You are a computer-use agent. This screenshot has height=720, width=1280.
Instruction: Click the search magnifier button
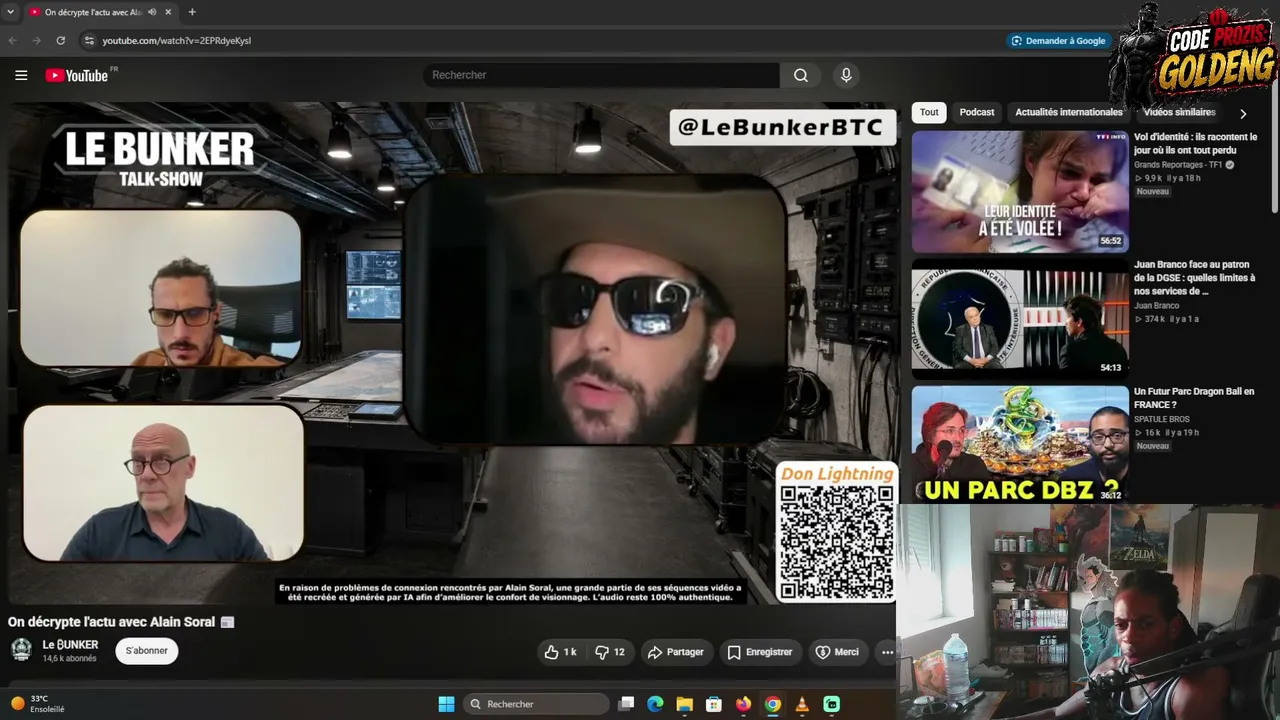click(x=801, y=75)
